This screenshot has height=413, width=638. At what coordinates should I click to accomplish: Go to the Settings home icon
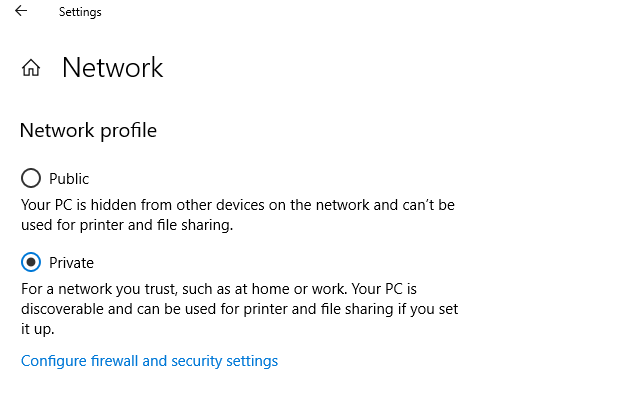tap(31, 68)
